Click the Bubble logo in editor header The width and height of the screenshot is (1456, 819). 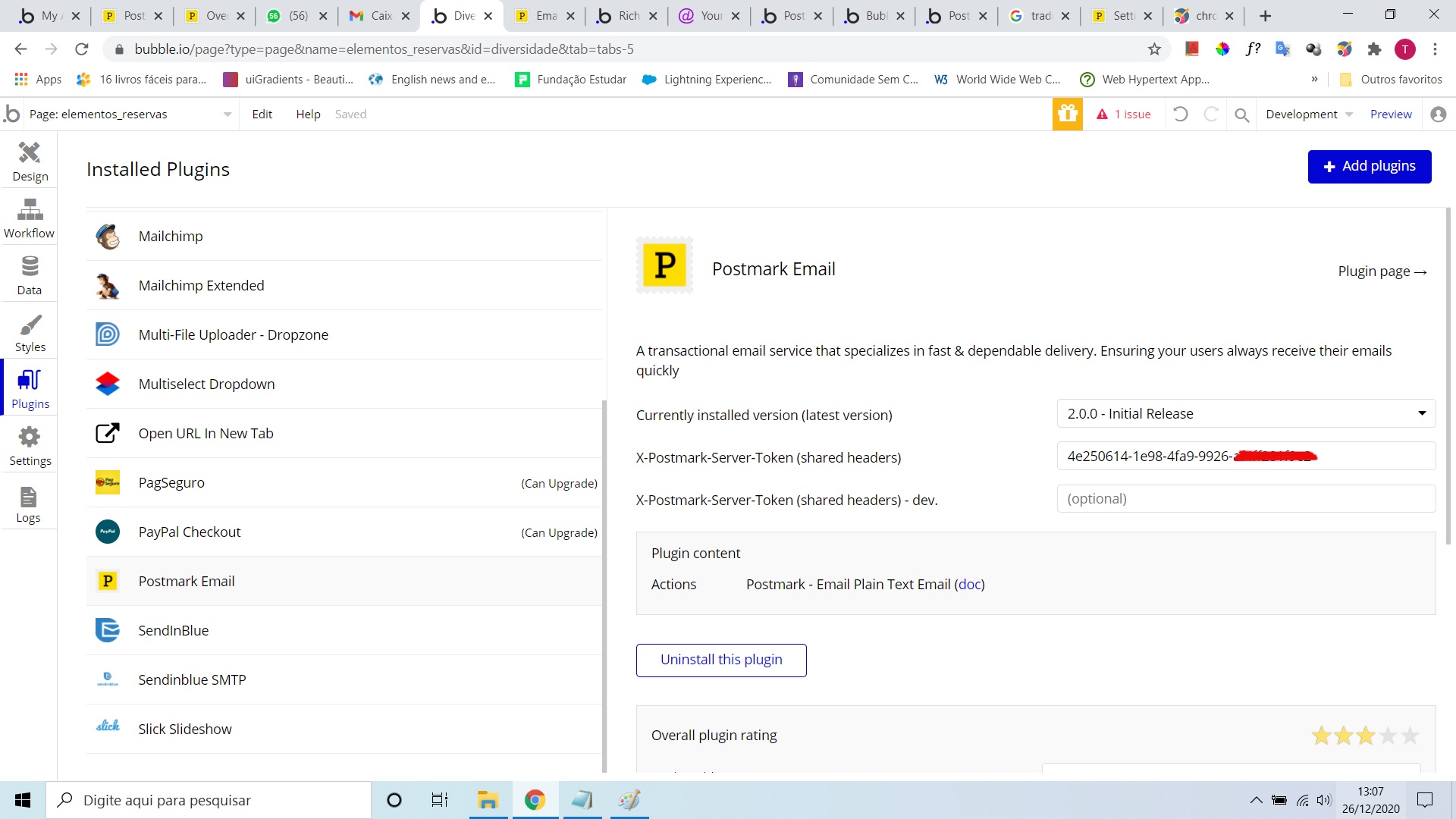point(12,114)
